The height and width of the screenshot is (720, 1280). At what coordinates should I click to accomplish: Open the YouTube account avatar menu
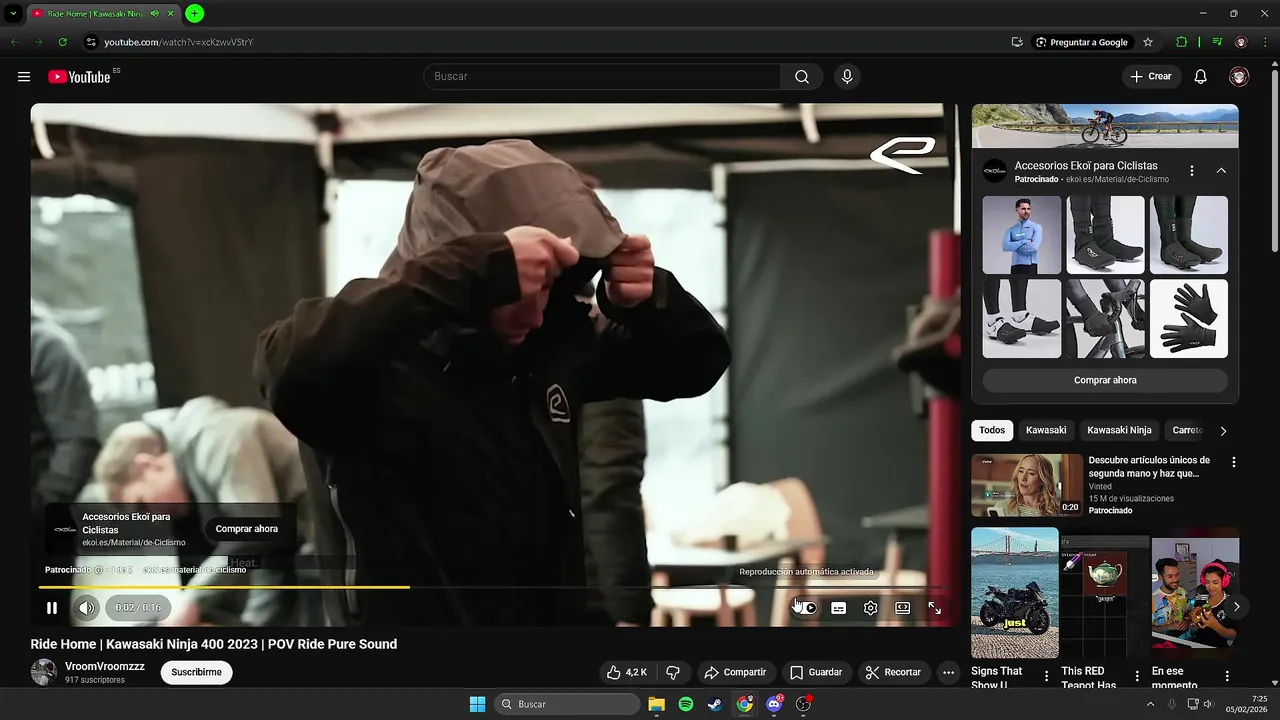point(1239,77)
